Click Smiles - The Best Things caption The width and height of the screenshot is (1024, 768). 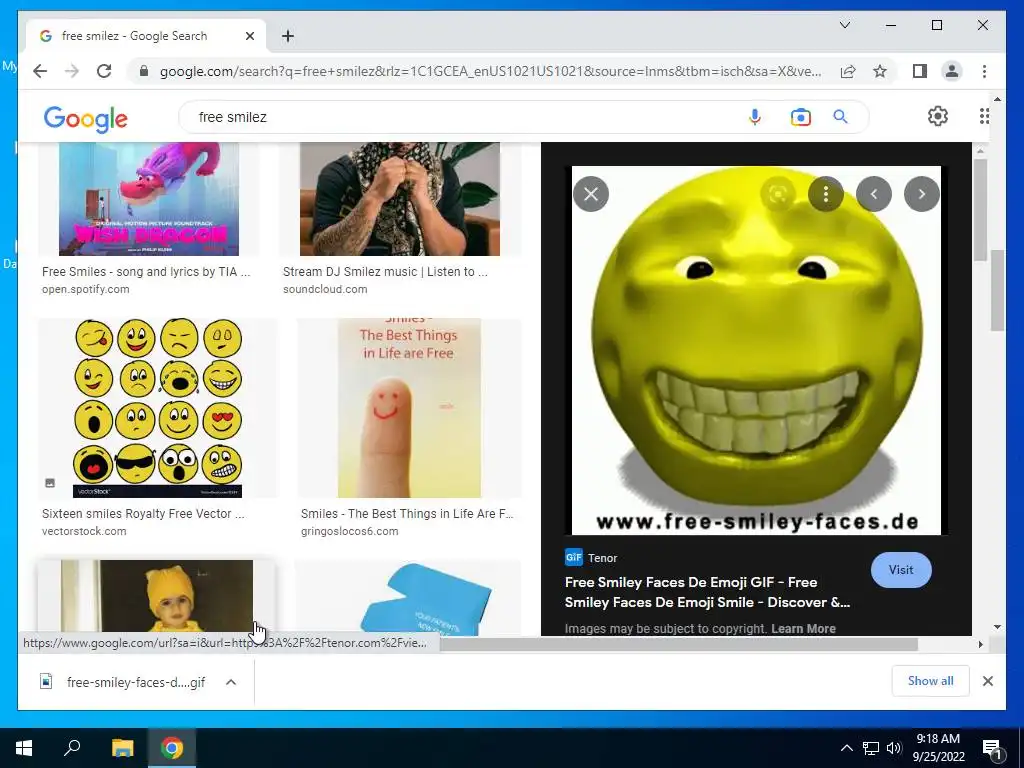[407, 513]
